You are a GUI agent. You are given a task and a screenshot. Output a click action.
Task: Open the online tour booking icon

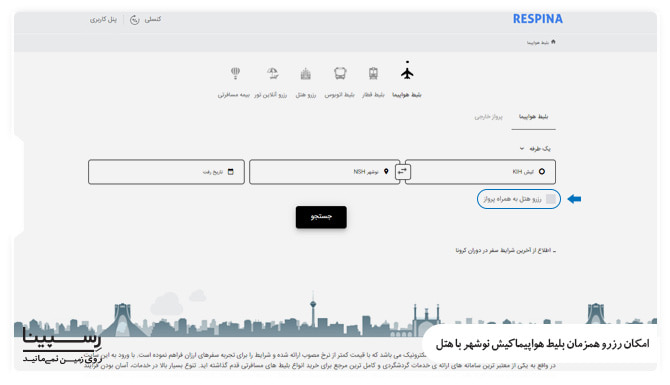pyautogui.click(x=273, y=73)
